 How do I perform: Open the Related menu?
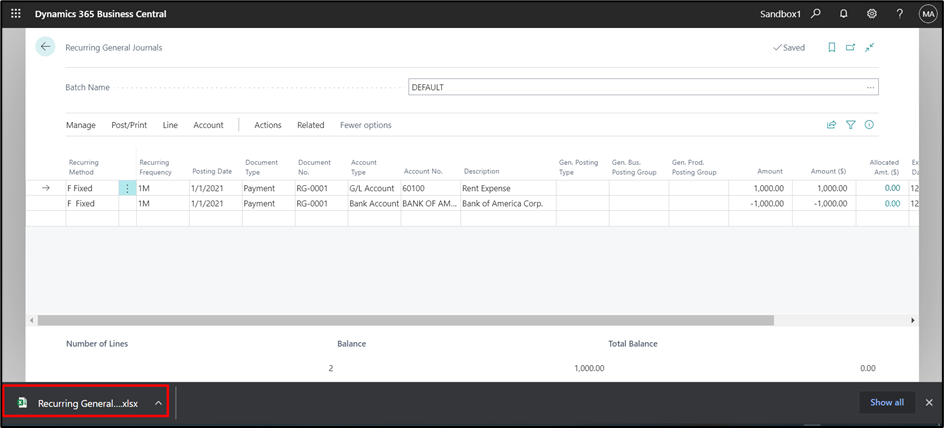tap(311, 125)
